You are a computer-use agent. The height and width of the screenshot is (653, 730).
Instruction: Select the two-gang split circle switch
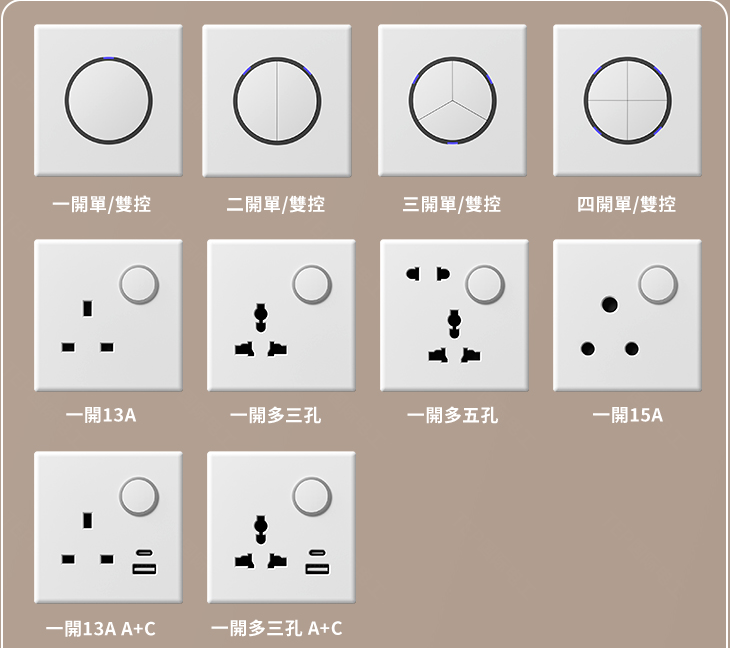coord(277,101)
